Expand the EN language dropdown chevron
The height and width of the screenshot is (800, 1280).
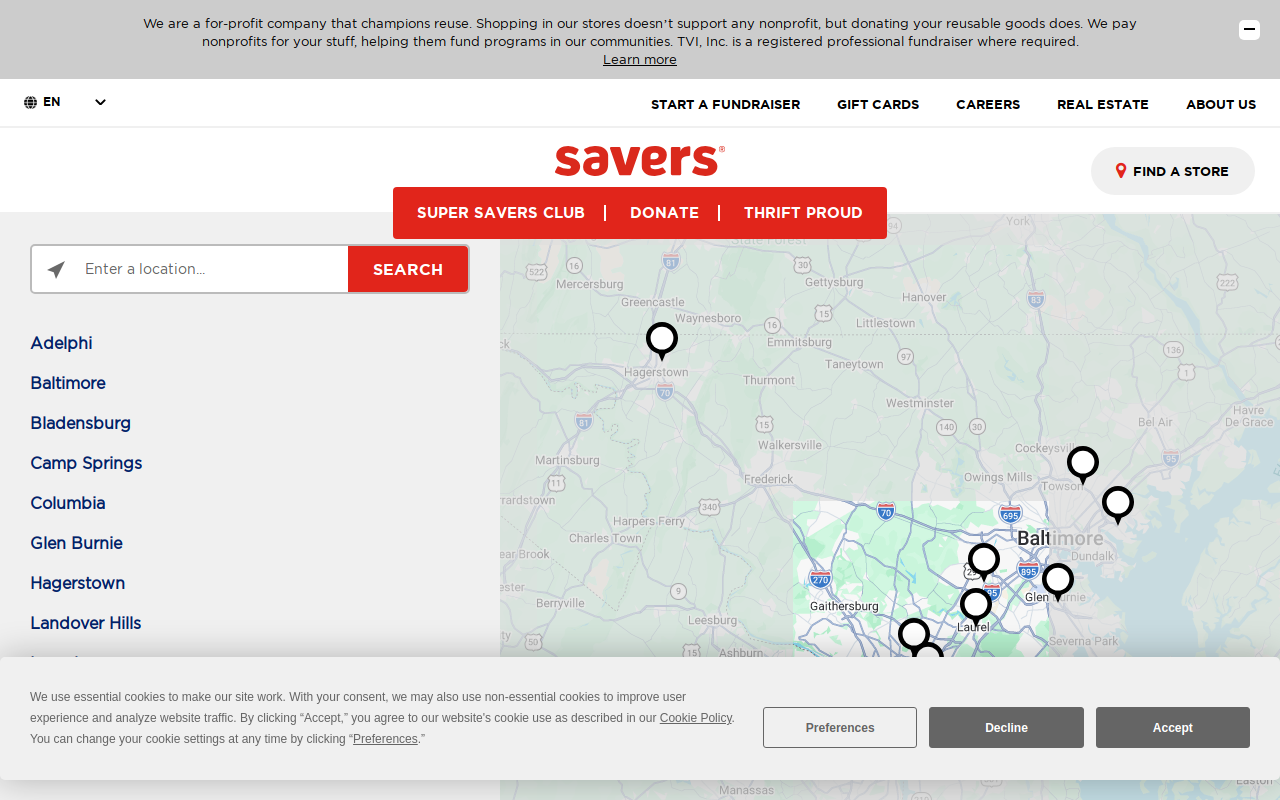pyautogui.click(x=100, y=102)
